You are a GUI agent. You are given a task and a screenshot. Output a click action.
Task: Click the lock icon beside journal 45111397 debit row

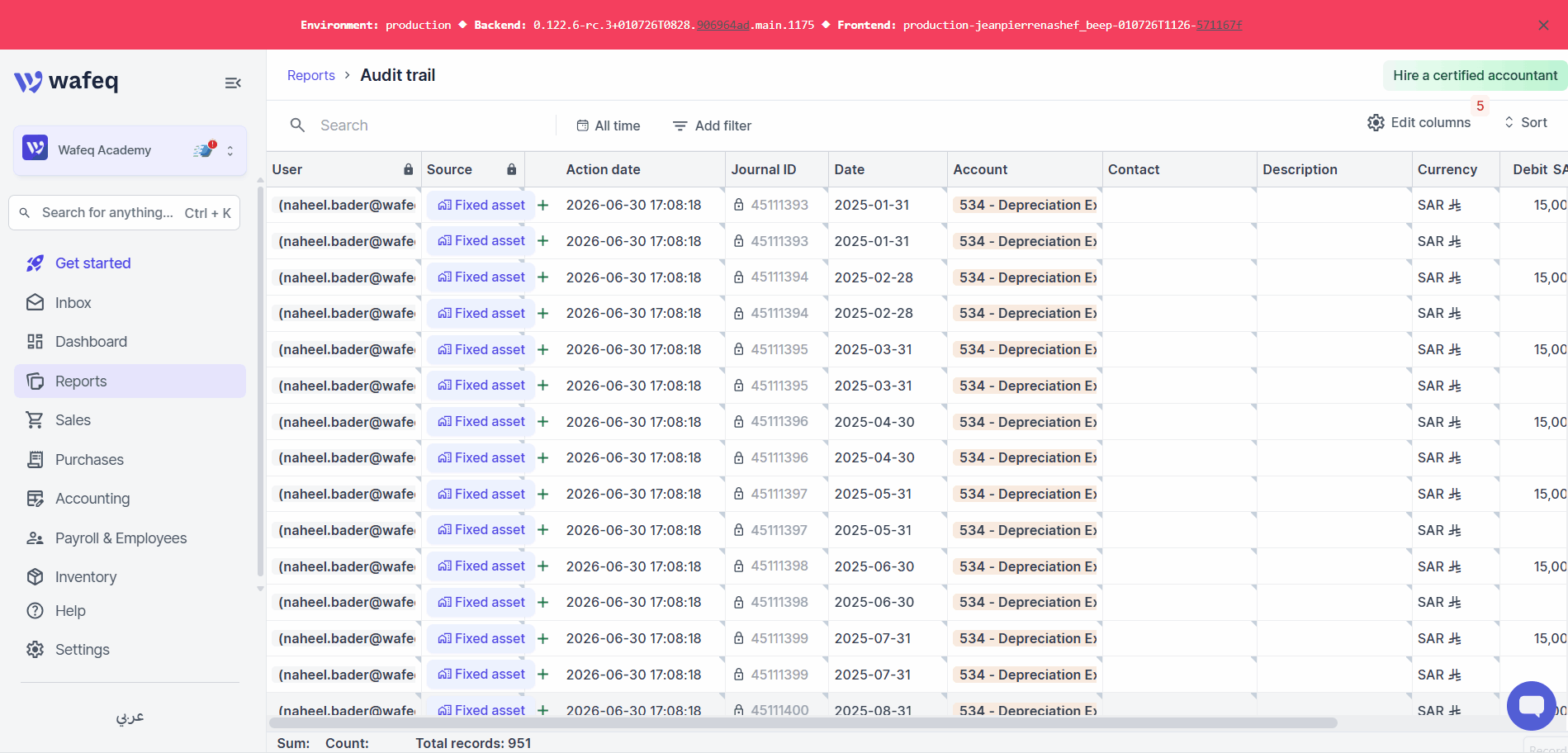click(x=739, y=494)
